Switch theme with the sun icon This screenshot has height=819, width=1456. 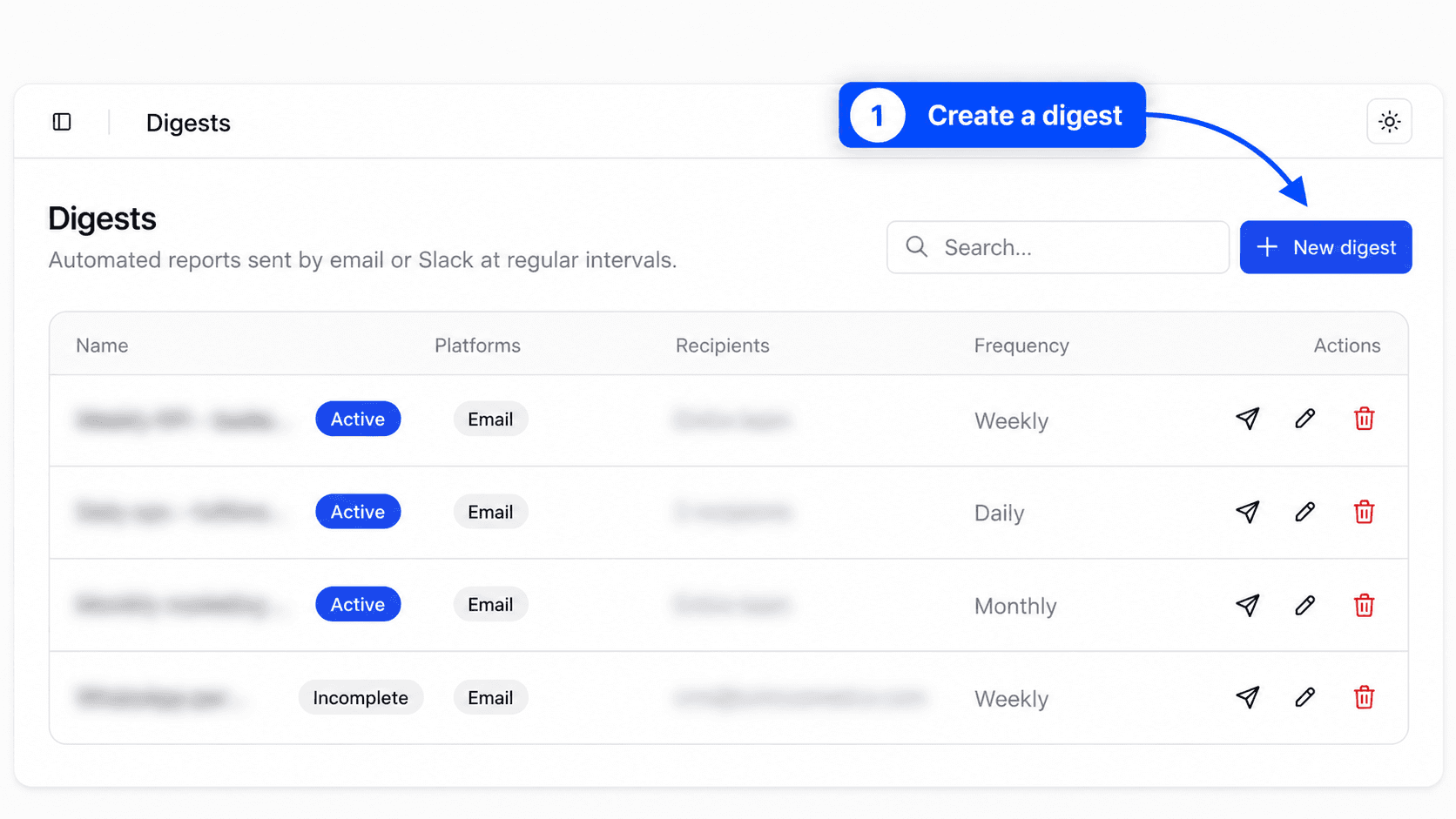click(1389, 122)
